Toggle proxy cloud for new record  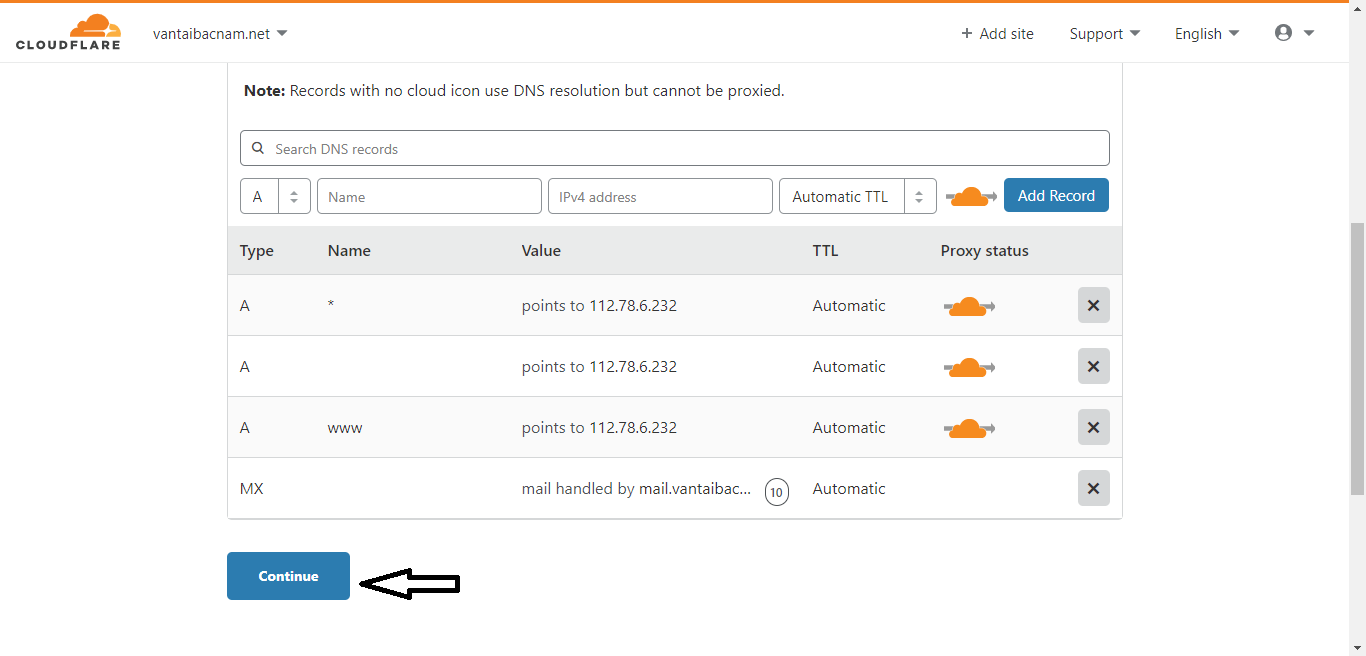pyautogui.click(x=970, y=197)
